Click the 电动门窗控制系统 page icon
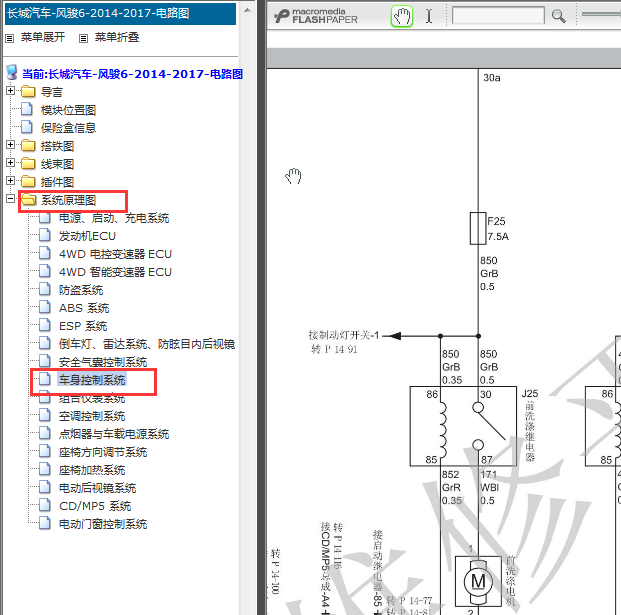This screenshot has height=615, width=621. (44, 523)
